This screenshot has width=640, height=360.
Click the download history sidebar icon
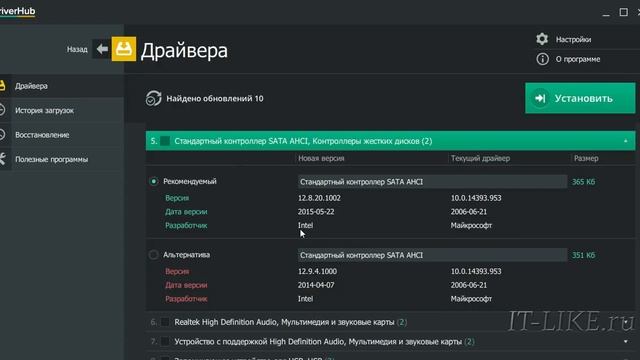pyautogui.click(x=2, y=110)
